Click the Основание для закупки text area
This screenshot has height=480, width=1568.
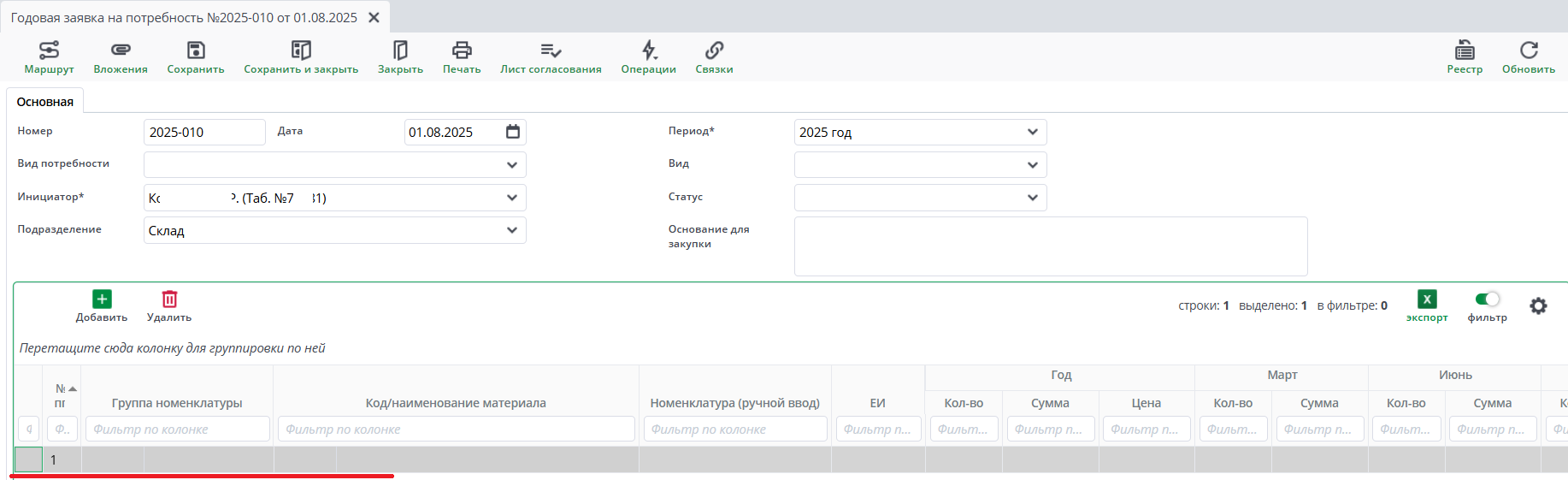[x=1050, y=246]
